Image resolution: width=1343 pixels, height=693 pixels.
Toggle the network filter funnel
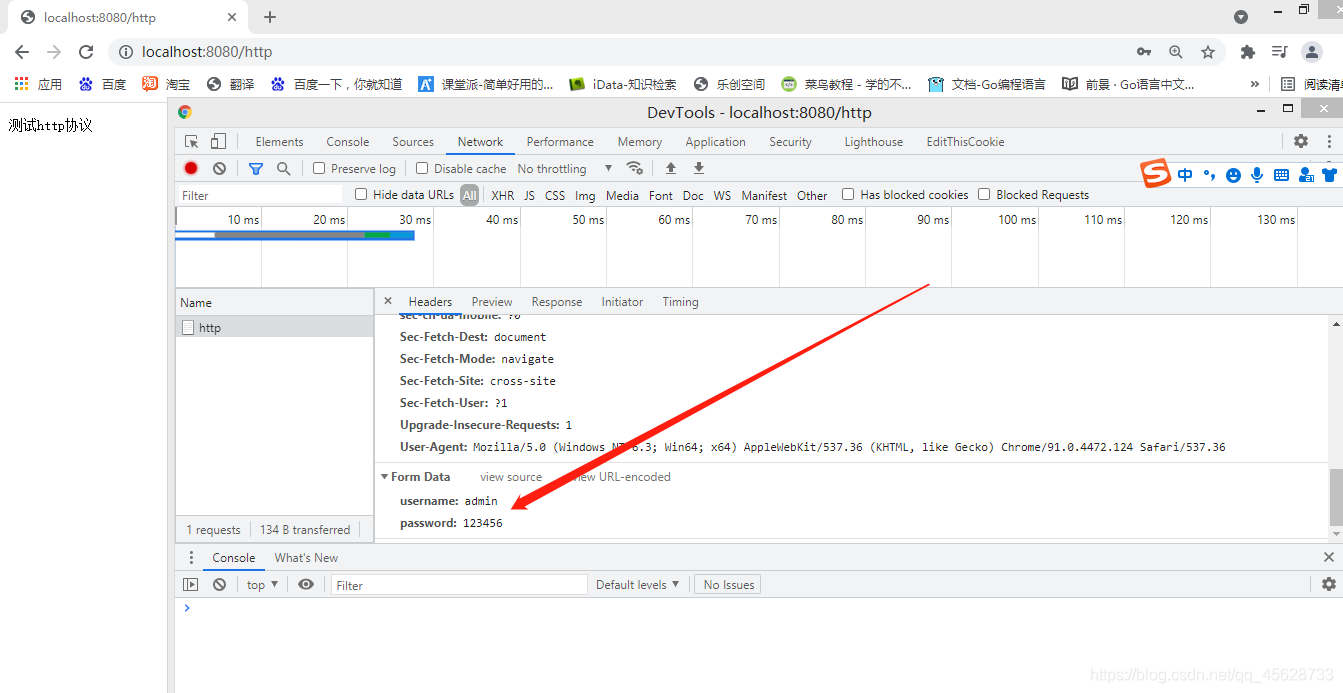click(x=256, y=168)
